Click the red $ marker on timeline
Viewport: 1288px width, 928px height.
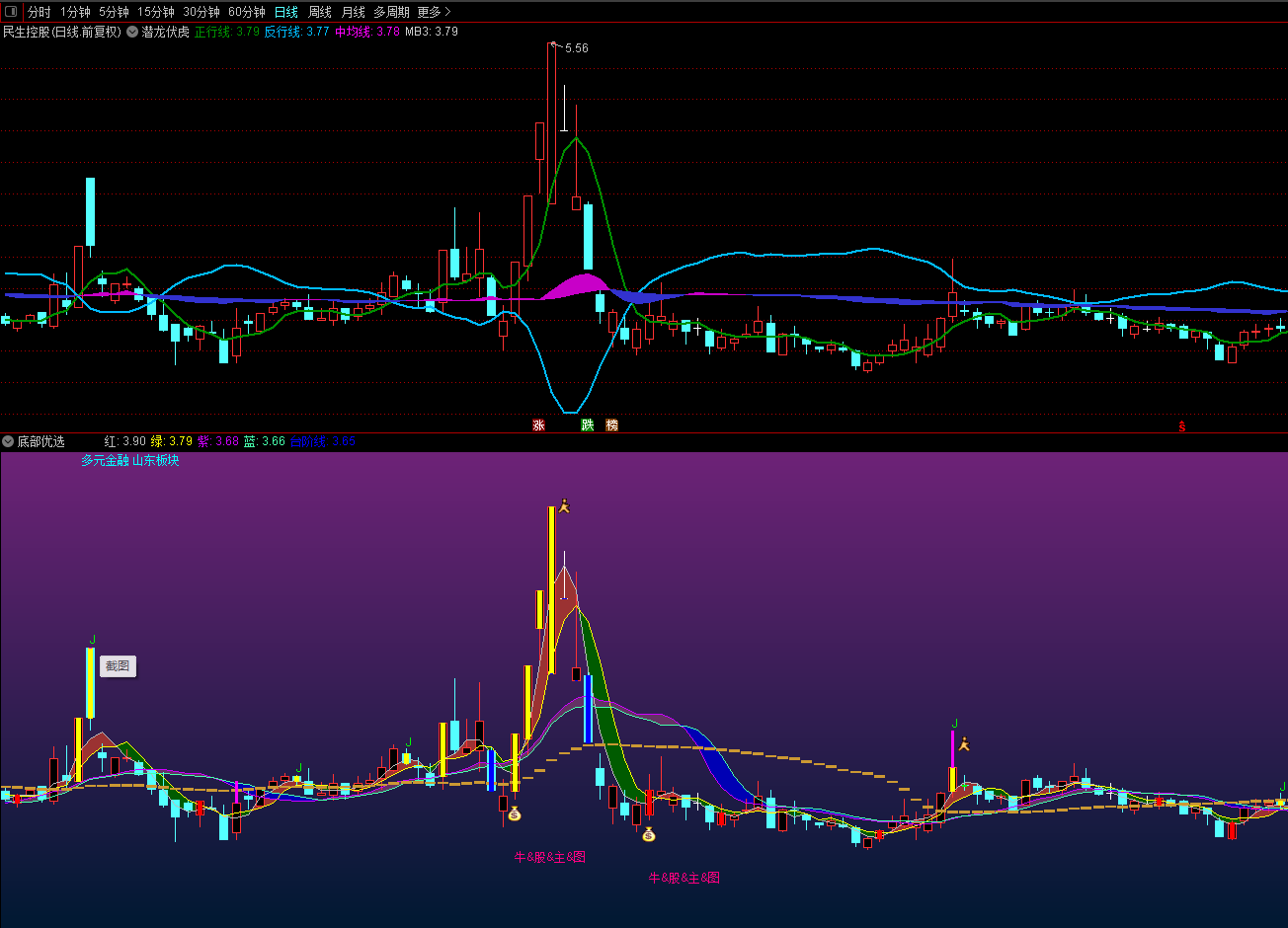(1181, 426)
